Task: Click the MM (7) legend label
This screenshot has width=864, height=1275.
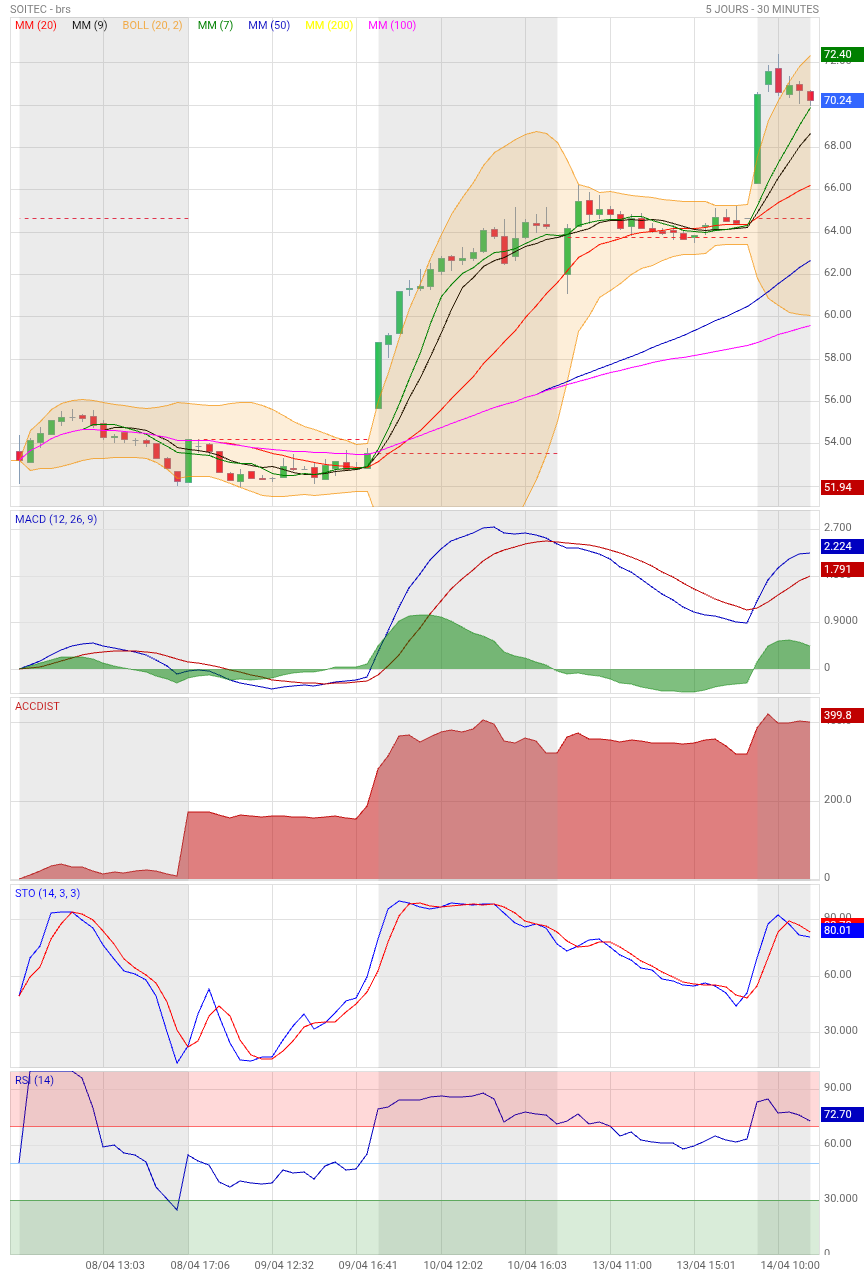Action: [215, 25]
